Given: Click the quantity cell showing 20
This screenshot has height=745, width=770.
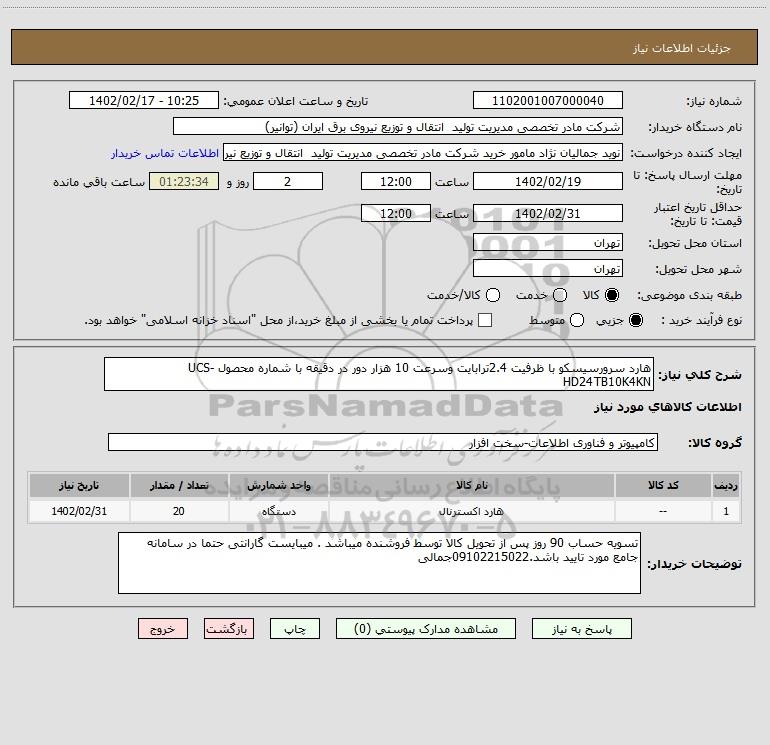Looking at the screenshot, I should pos(179,511).
